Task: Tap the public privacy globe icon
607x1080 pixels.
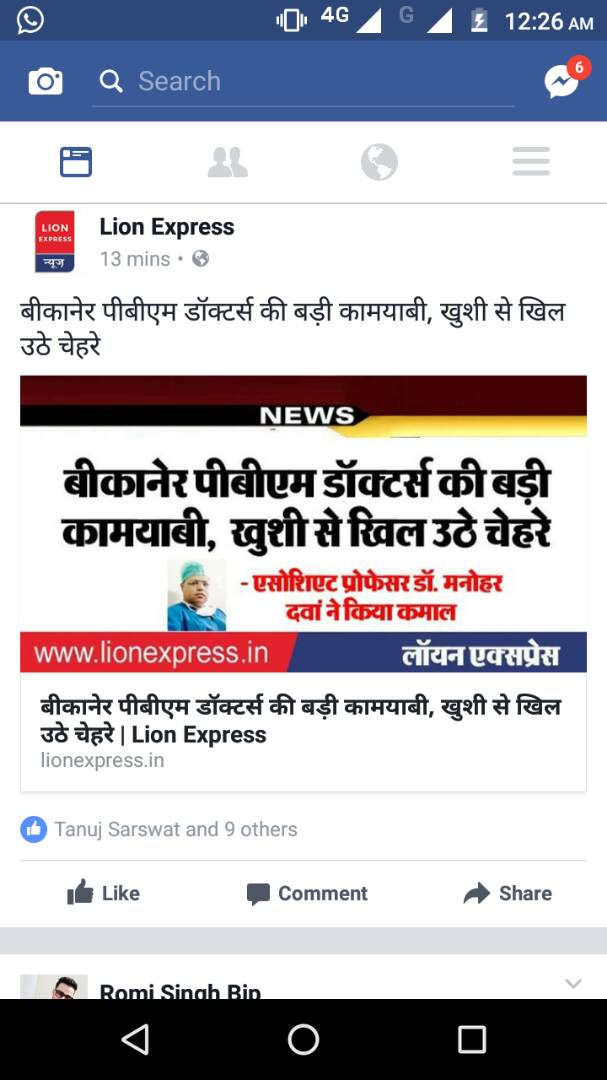Action: (200, 259)
